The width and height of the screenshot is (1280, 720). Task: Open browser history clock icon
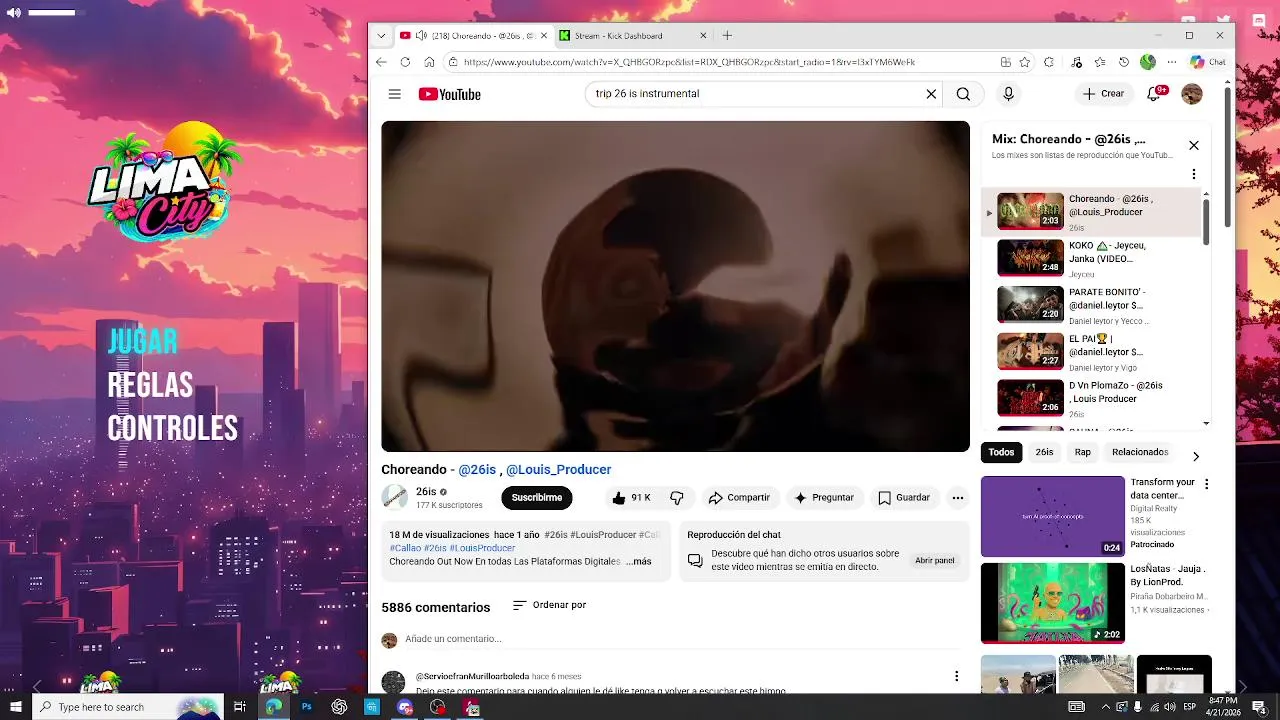(1124, 62)
